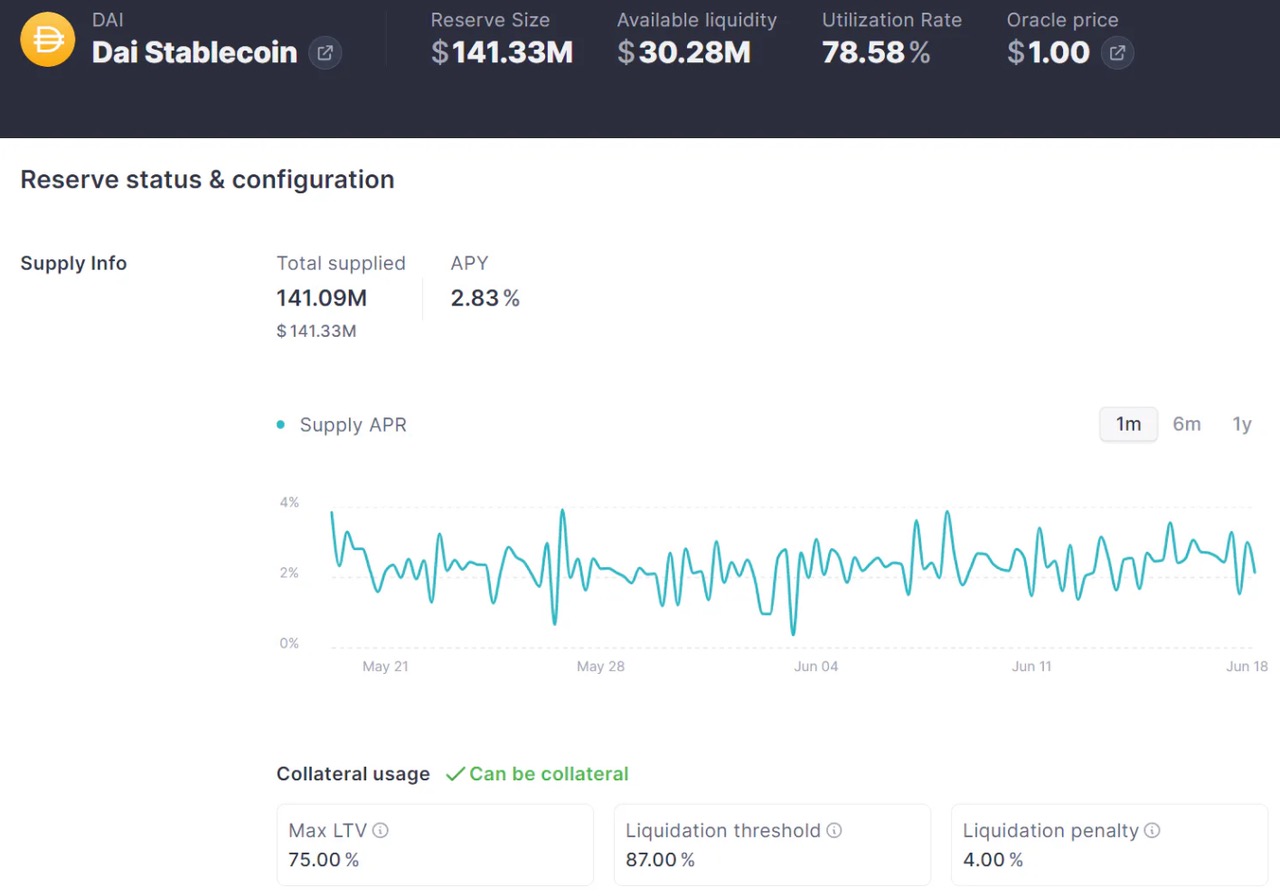Click the DAI token logo icon
The width and height of the screenshot is (1280, 896).
48,40
